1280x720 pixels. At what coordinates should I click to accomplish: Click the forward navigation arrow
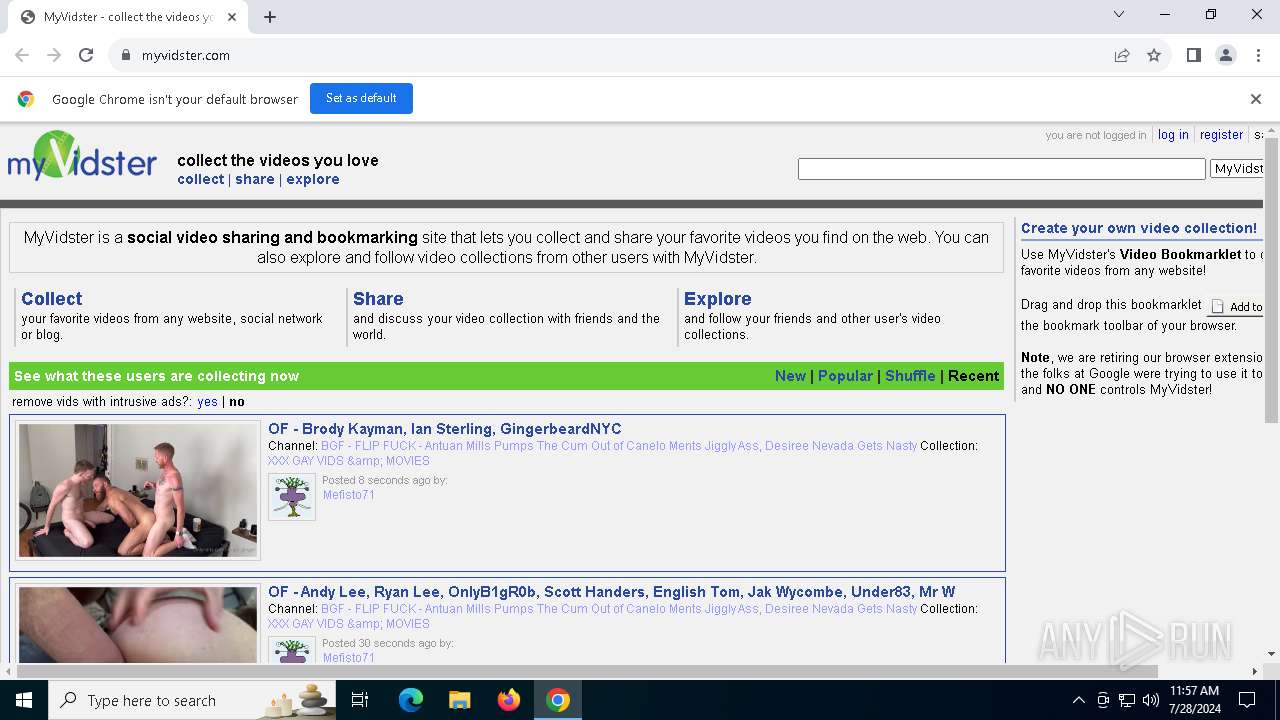pyautogui.click(x=54, y=55)
